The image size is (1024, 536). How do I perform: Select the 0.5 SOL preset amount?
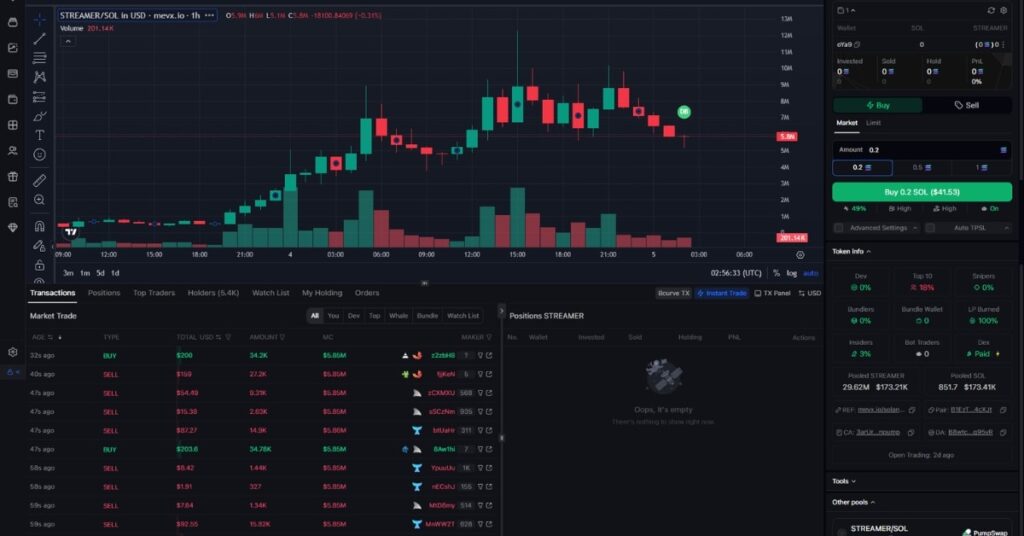(921, 168)
